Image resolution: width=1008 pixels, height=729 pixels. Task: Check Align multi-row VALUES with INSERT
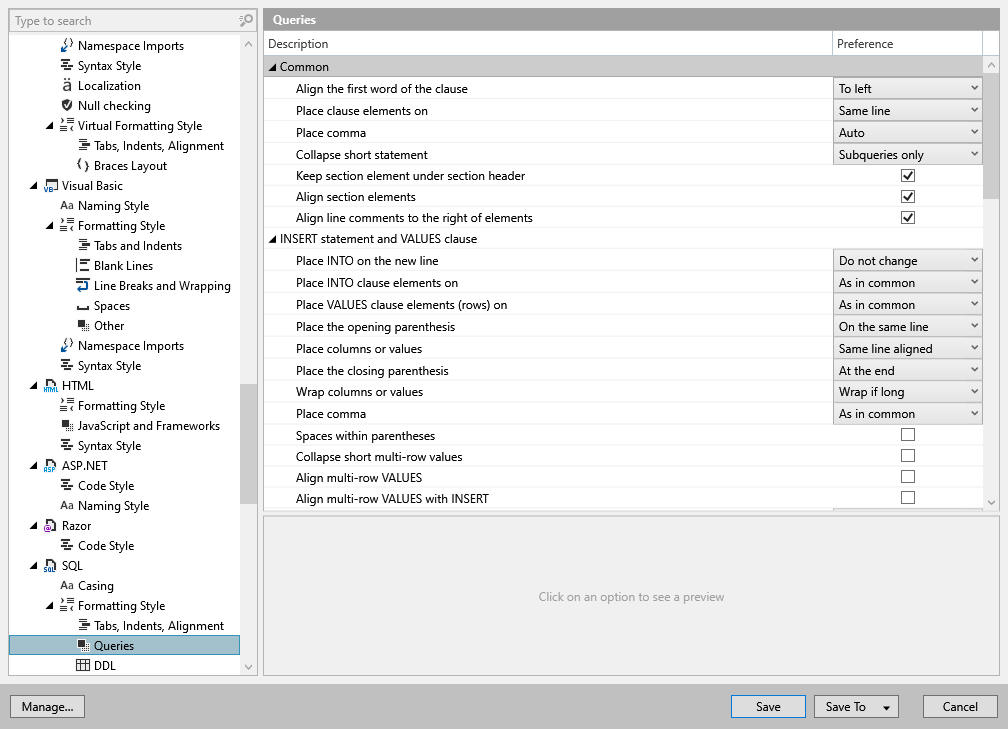[908, 498]
